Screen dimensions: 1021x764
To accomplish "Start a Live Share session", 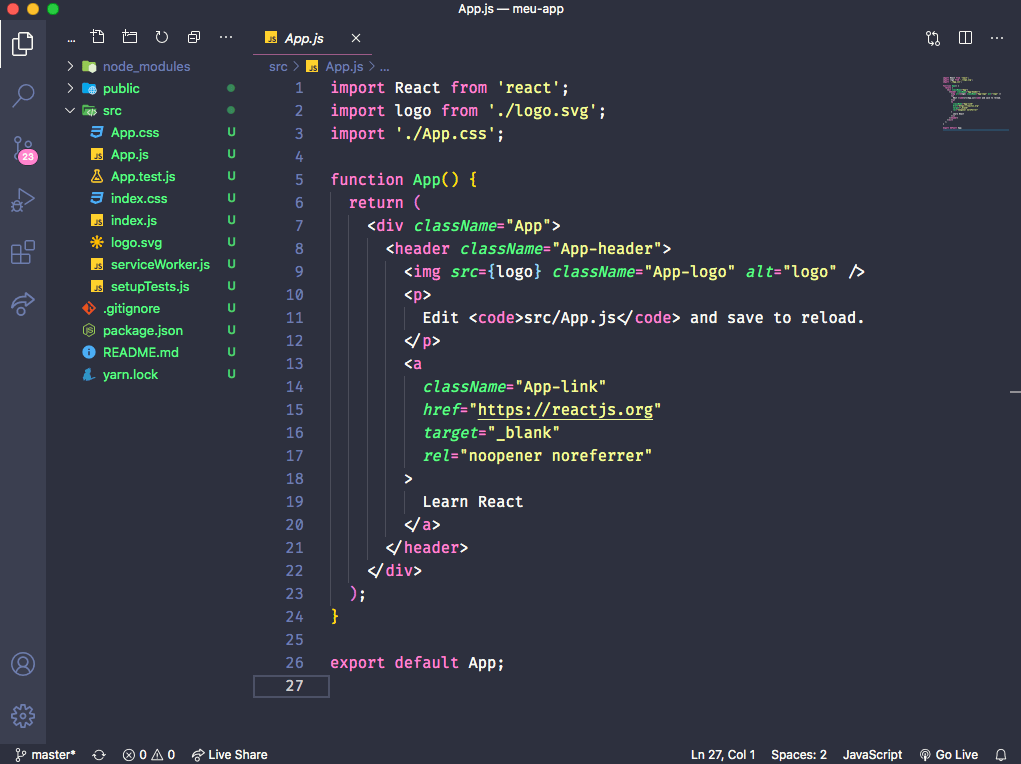I will (229, 754).
